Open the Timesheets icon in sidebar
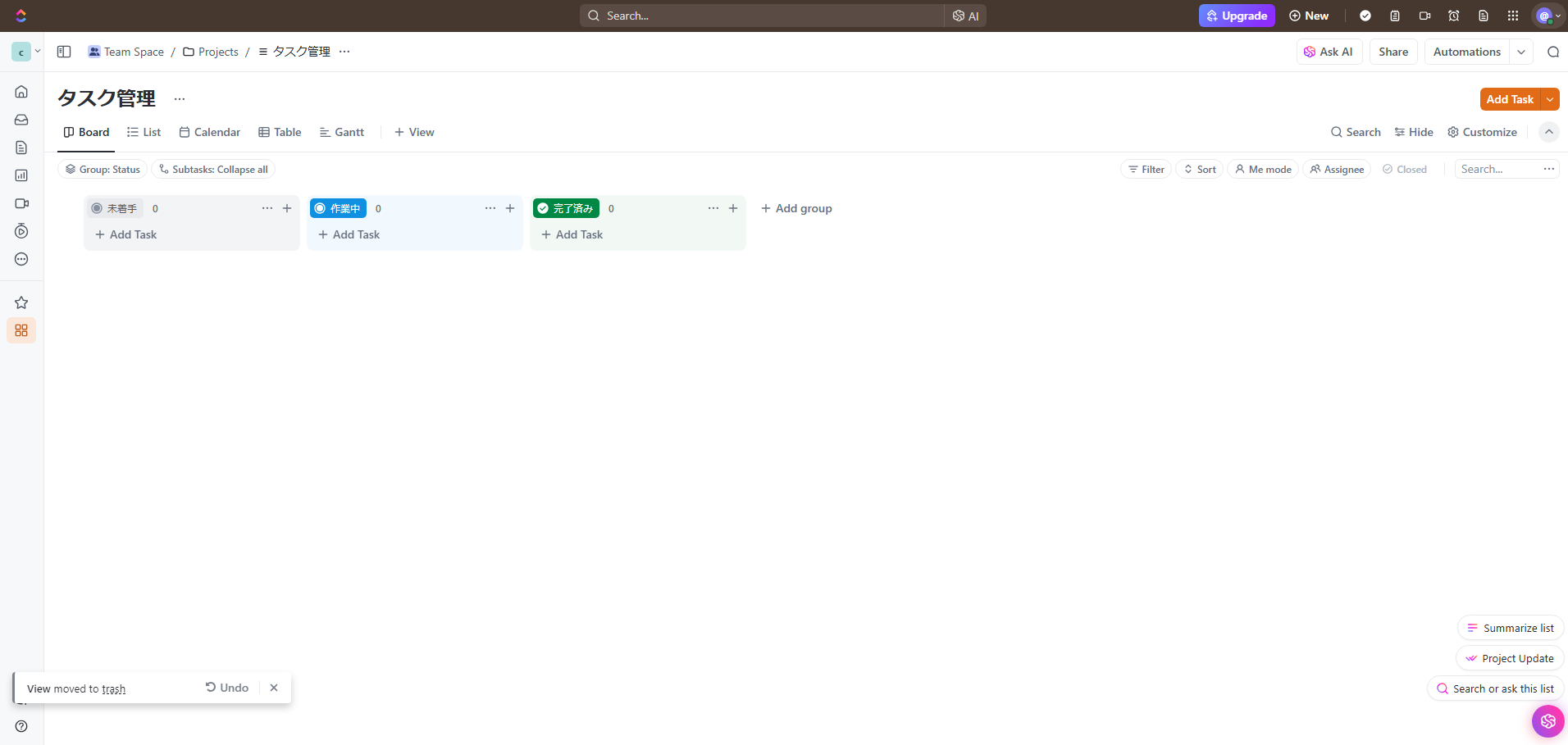 click(21, 231)
